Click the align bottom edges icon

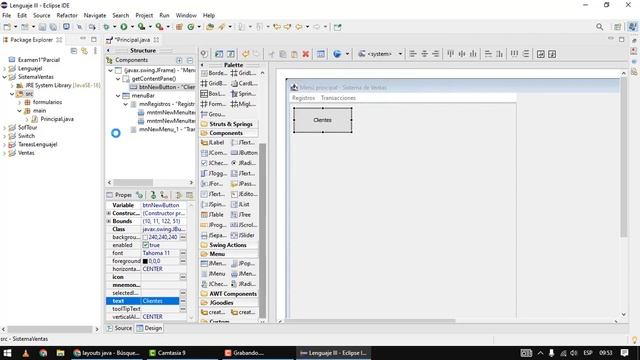click(473, 54)
